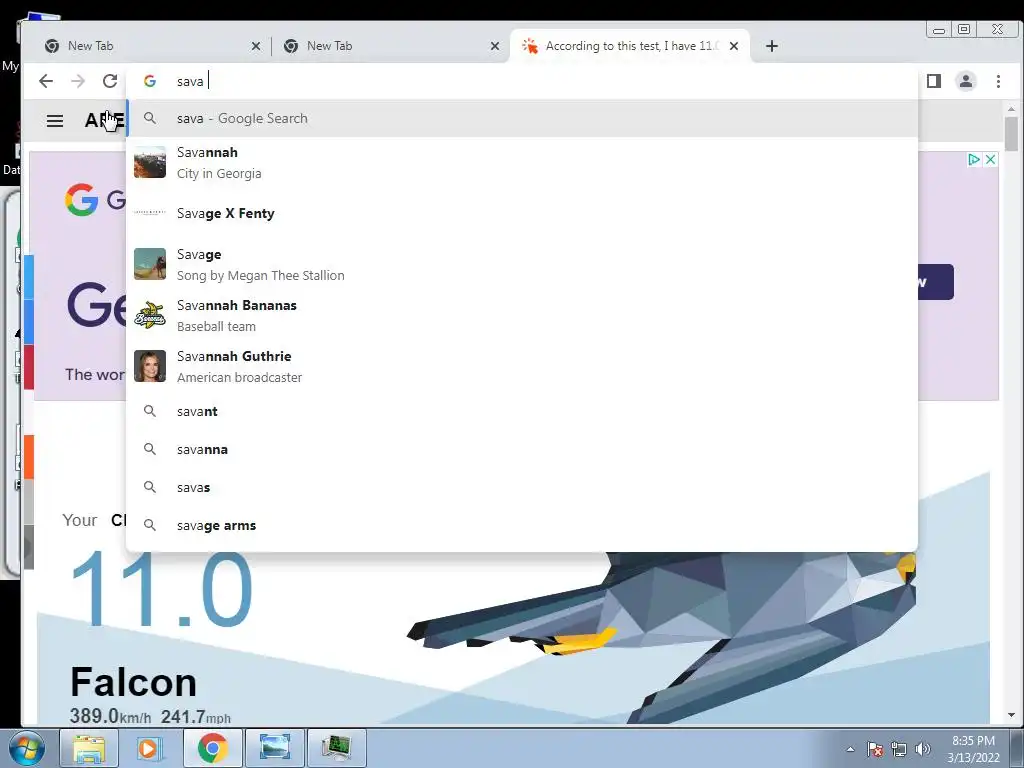Open the Chrome profile avatar

coord(966,81)
